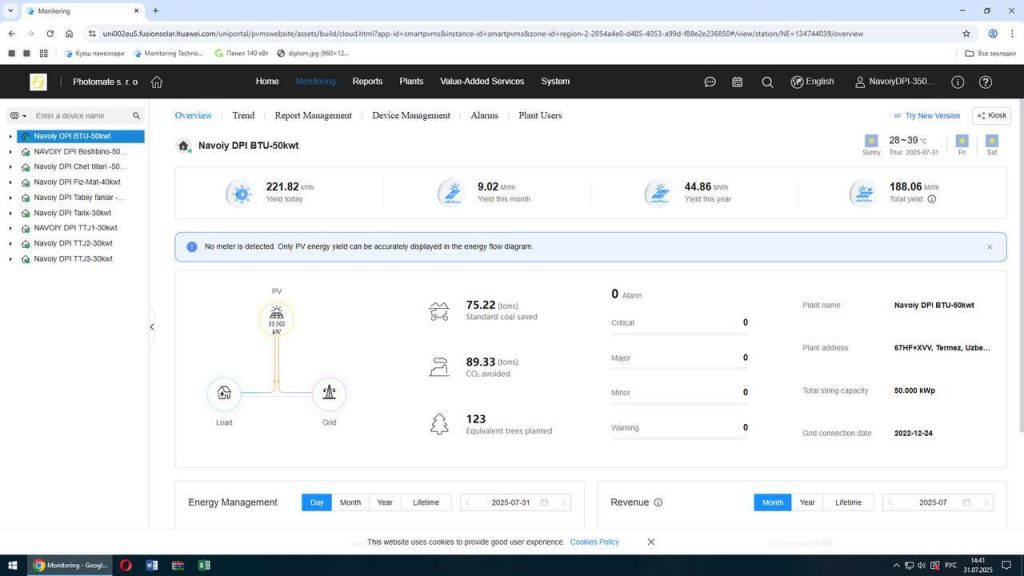Open the help question mark icon
The width and height of the screenshot is (1024, 576).
pyautogui.click(x=984, y=82)
